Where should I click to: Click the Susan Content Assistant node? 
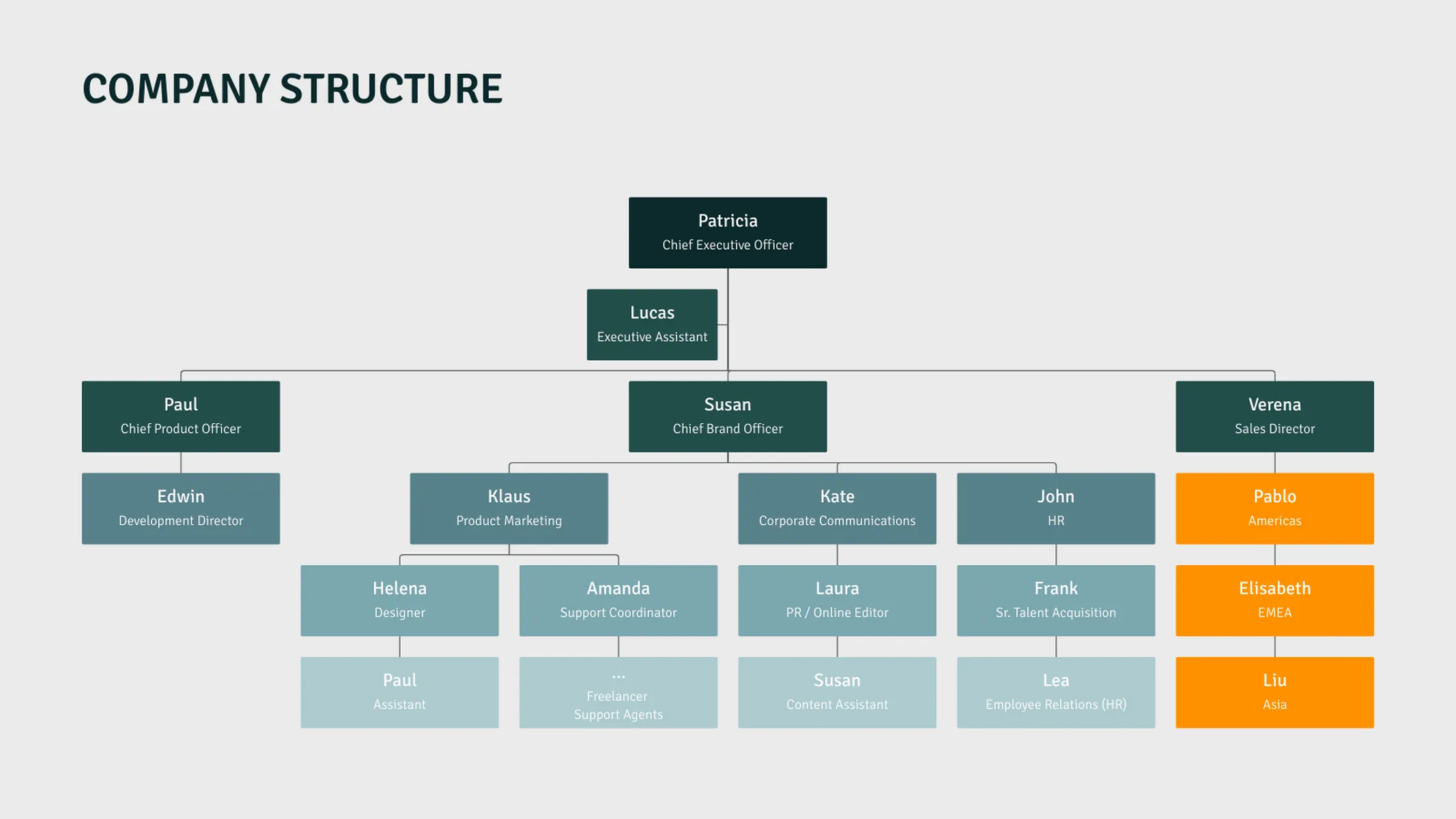836,692
